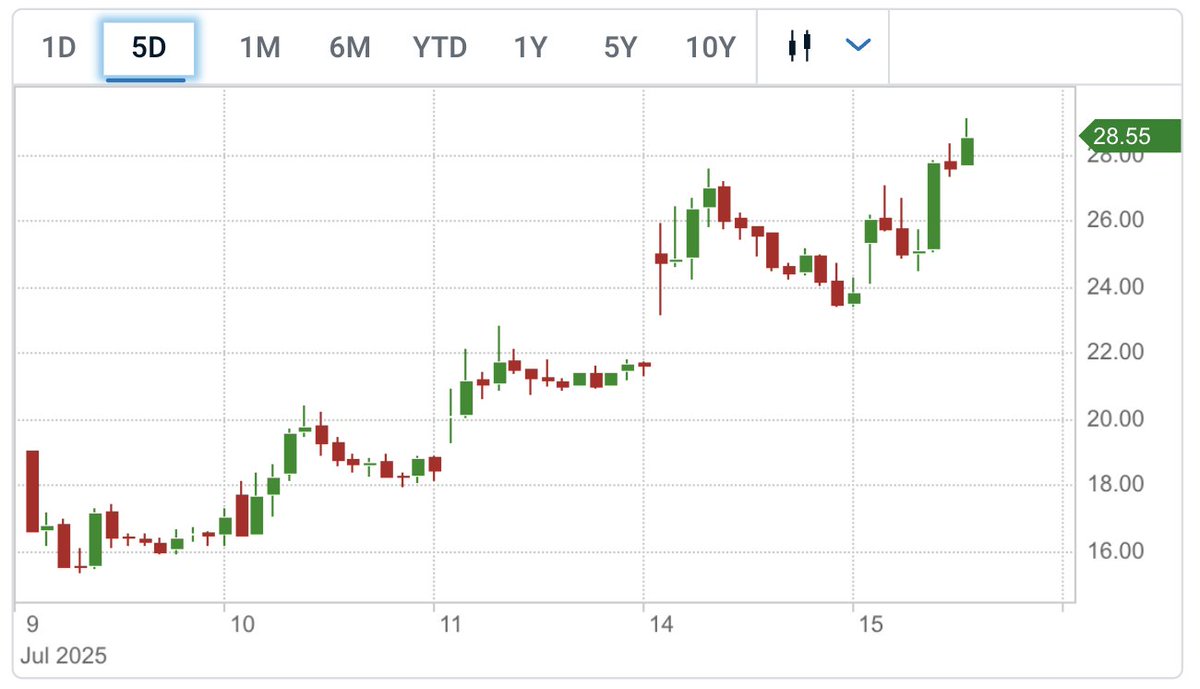The image size is (1200, 689).
Task: Select the 1D time range tab
Action: (x=59, y=47)
